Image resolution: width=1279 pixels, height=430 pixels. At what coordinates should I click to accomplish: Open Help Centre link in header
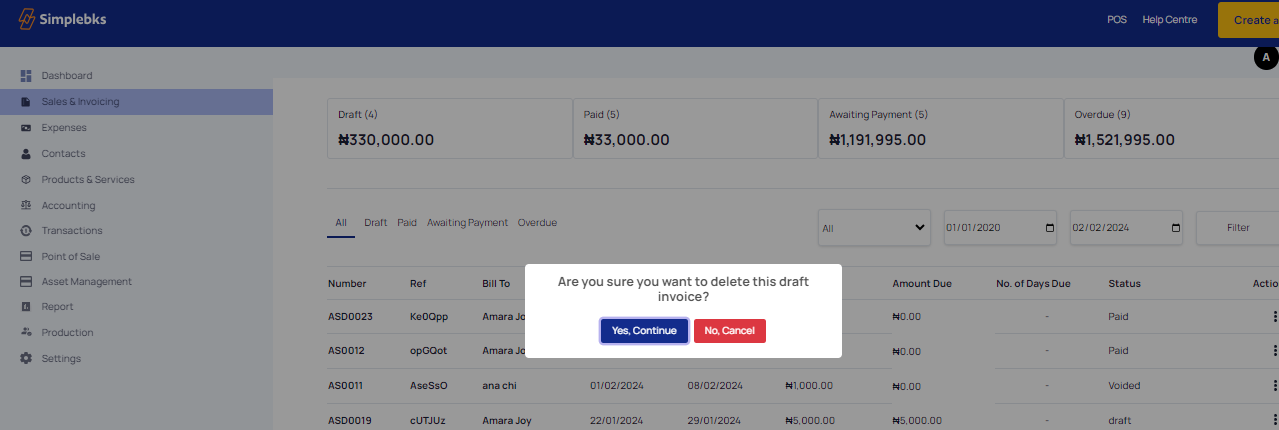pos(1169,20)
